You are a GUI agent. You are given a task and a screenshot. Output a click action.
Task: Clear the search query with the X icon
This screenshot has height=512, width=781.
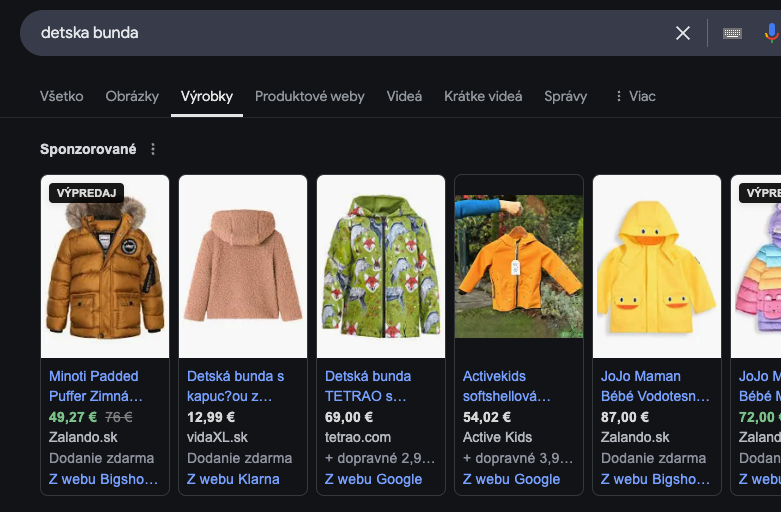point(682,33)
